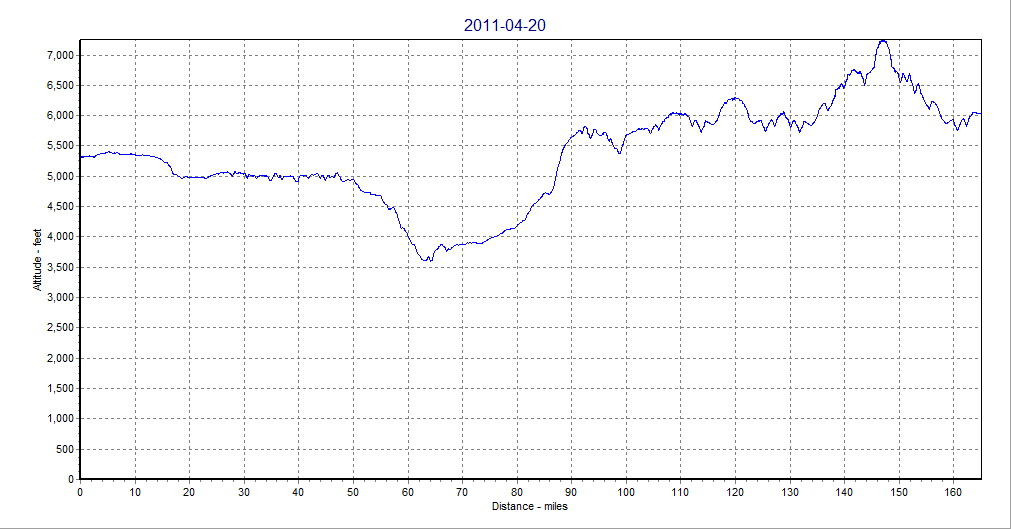Click the 10 mile distance tick label
Image resolution: width=1011 pixels, height=529 pixels.
[135, 492]
